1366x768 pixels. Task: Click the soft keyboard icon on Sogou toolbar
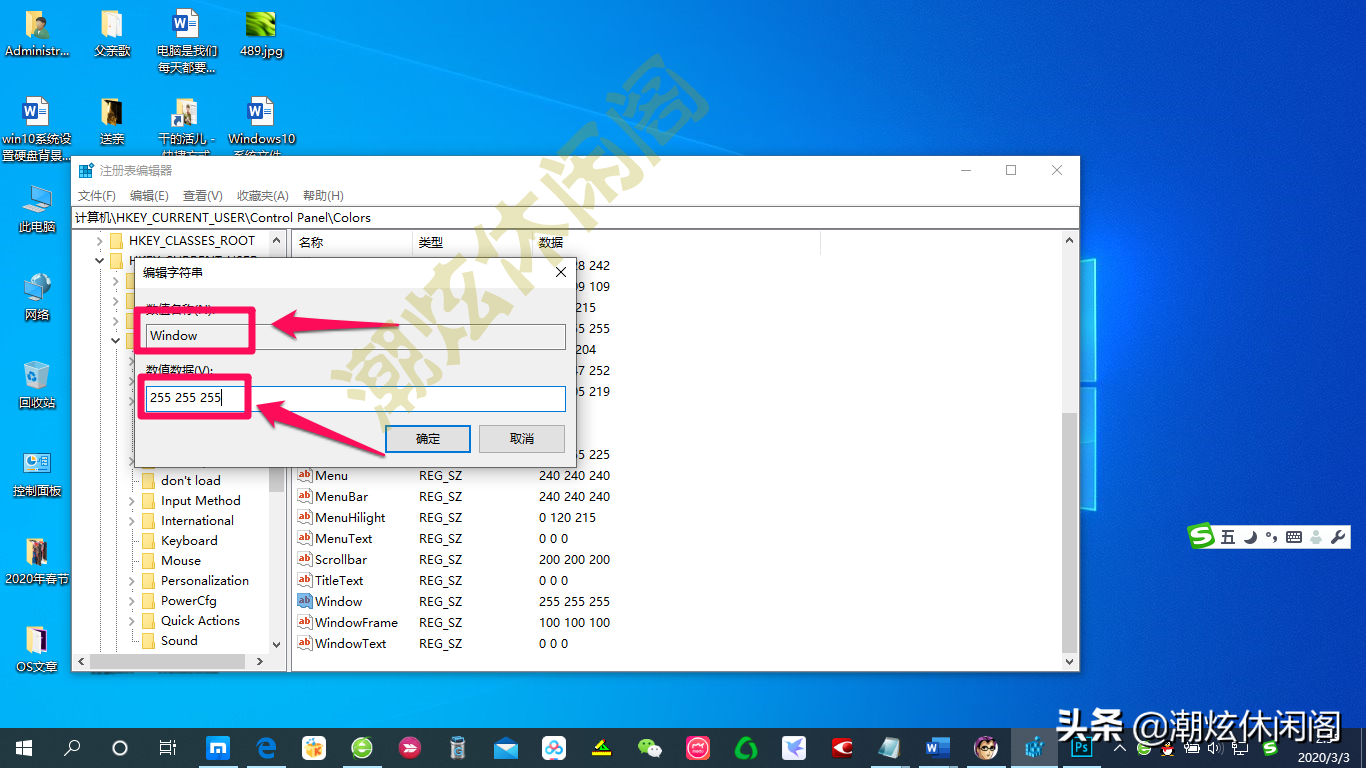click(1294, 537)
